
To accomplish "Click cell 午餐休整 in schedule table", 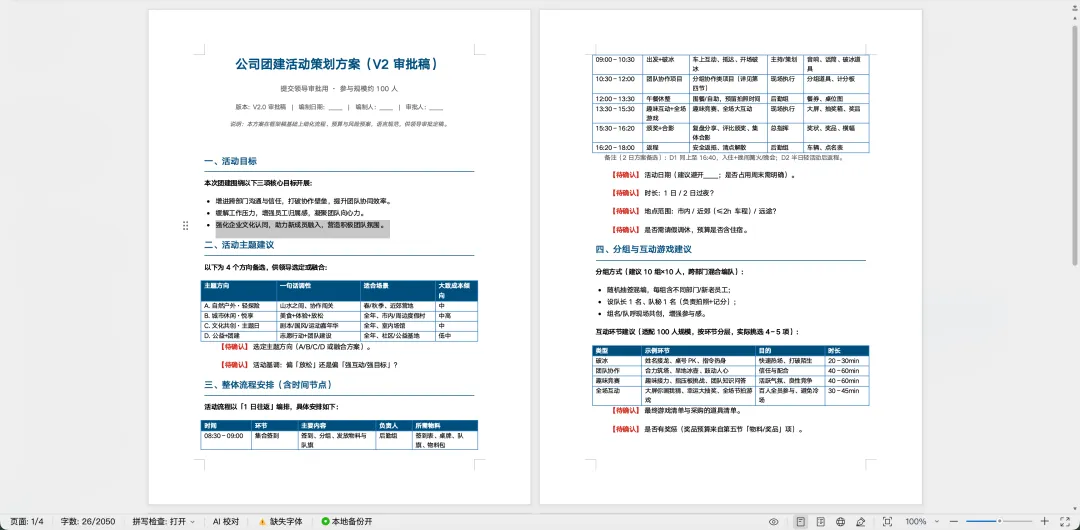I will pos(666,99).
